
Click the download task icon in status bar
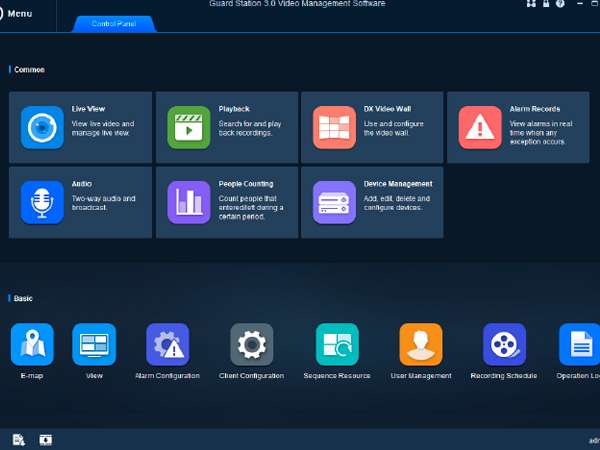tap(18, 440)
